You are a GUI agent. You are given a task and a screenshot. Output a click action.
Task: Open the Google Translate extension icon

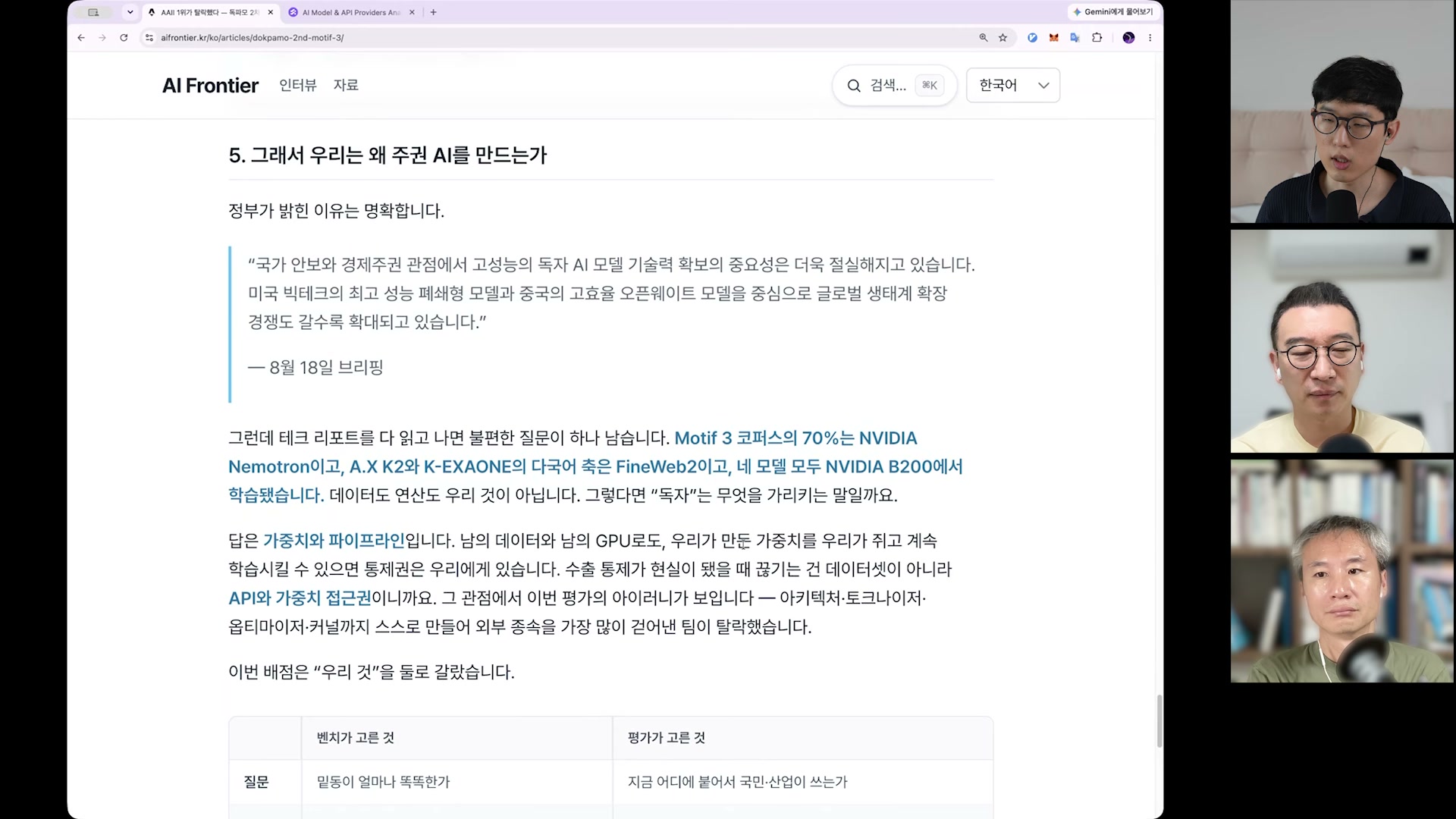coord(1075,37)
